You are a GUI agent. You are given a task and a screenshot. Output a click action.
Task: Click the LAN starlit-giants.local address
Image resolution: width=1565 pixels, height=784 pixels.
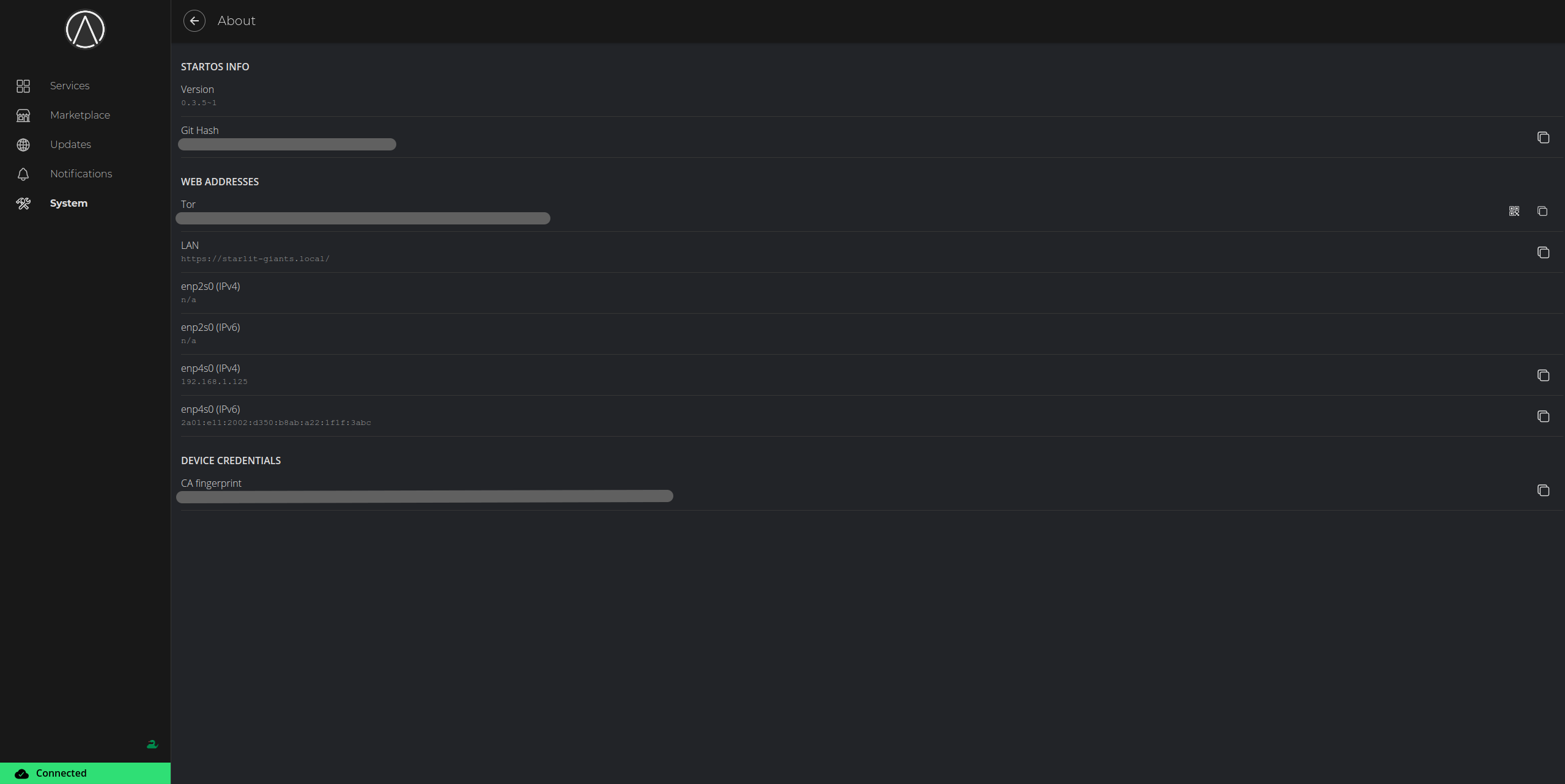point(255,259)
